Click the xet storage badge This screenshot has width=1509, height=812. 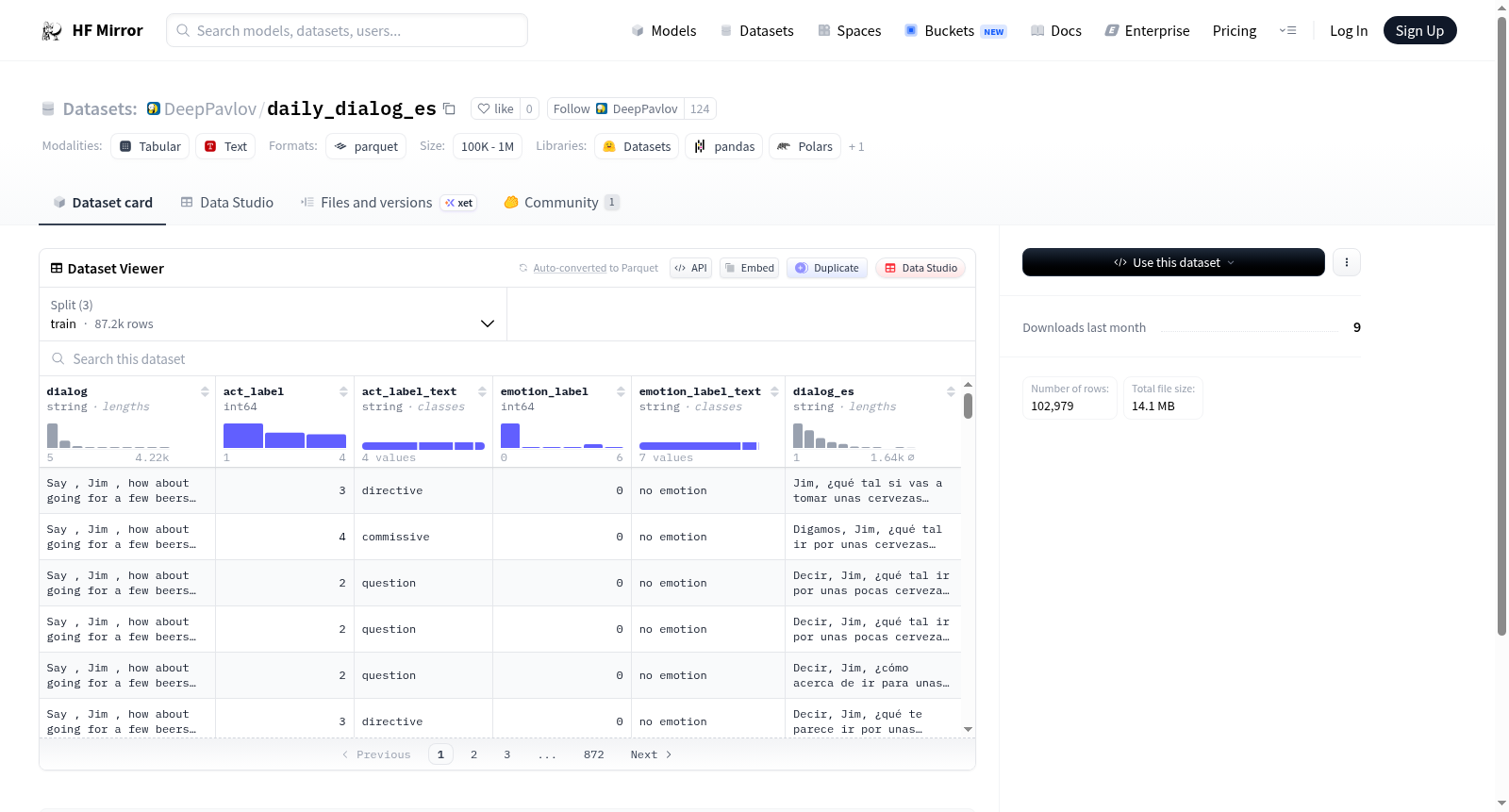click(459, 203)
